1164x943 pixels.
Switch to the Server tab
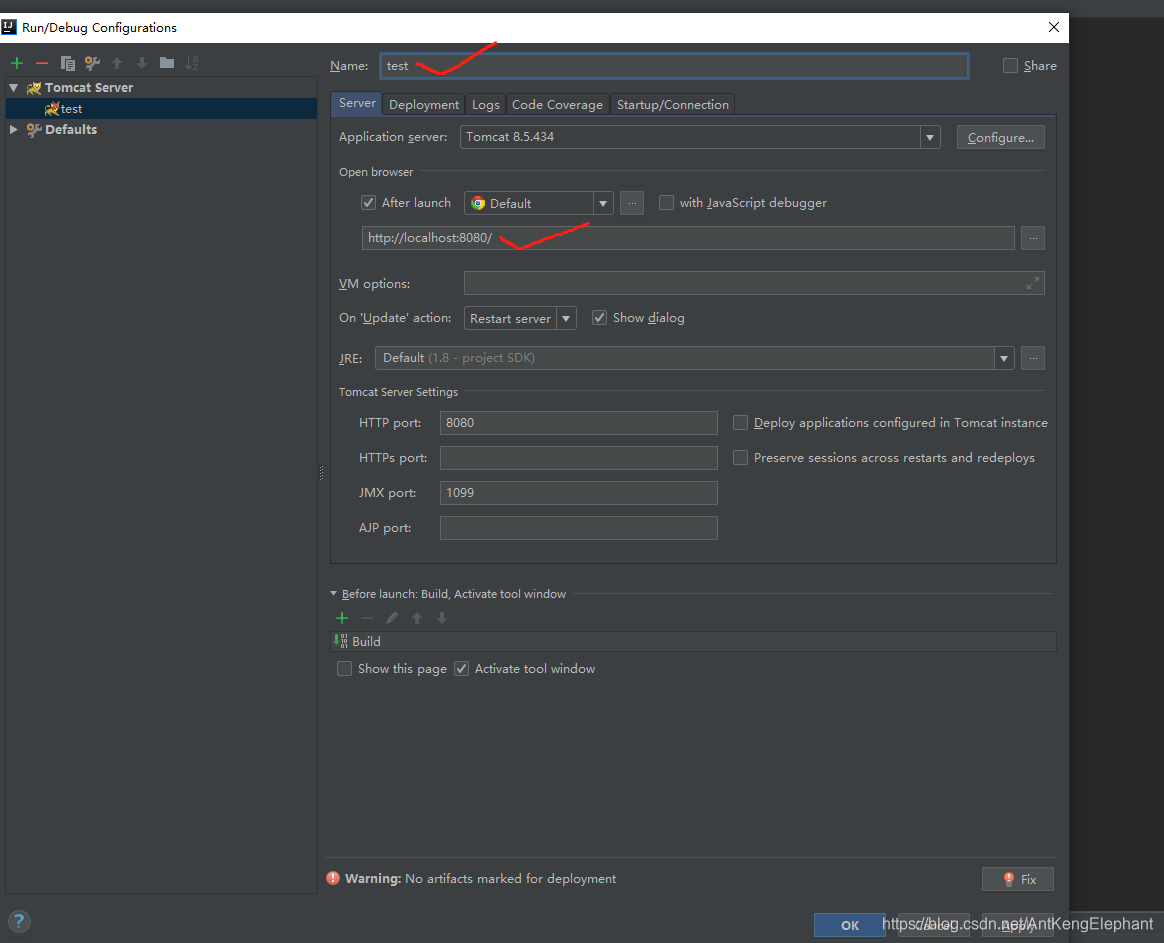[x=356, y=103]
